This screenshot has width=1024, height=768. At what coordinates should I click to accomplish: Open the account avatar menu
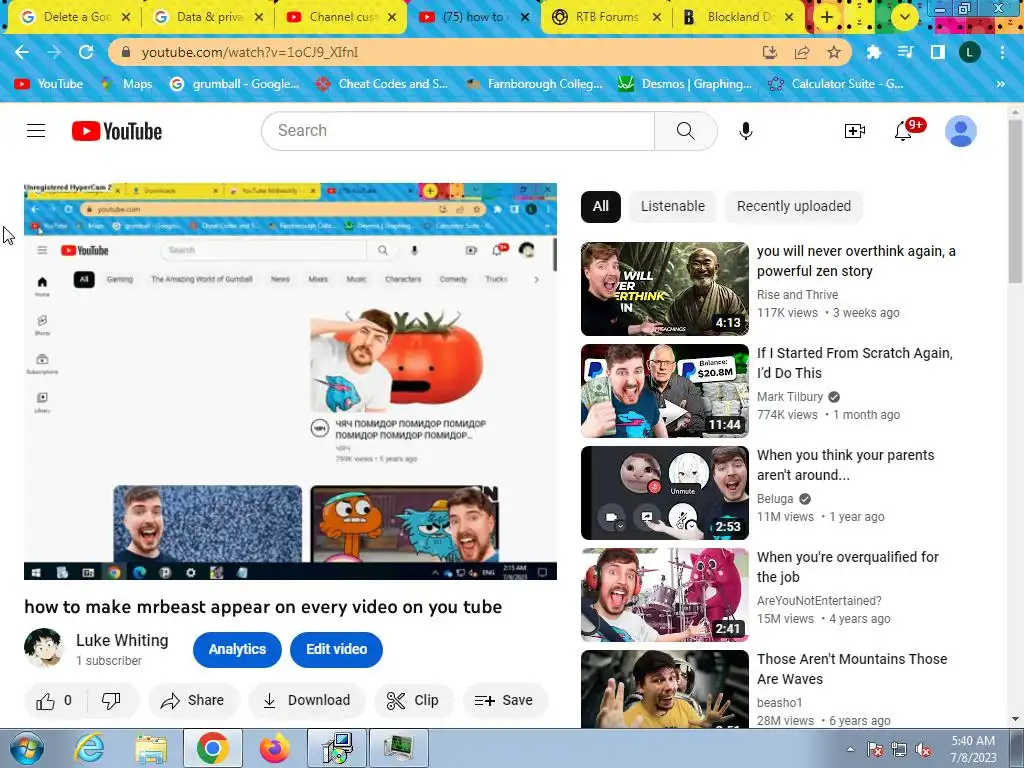[961, 131]
